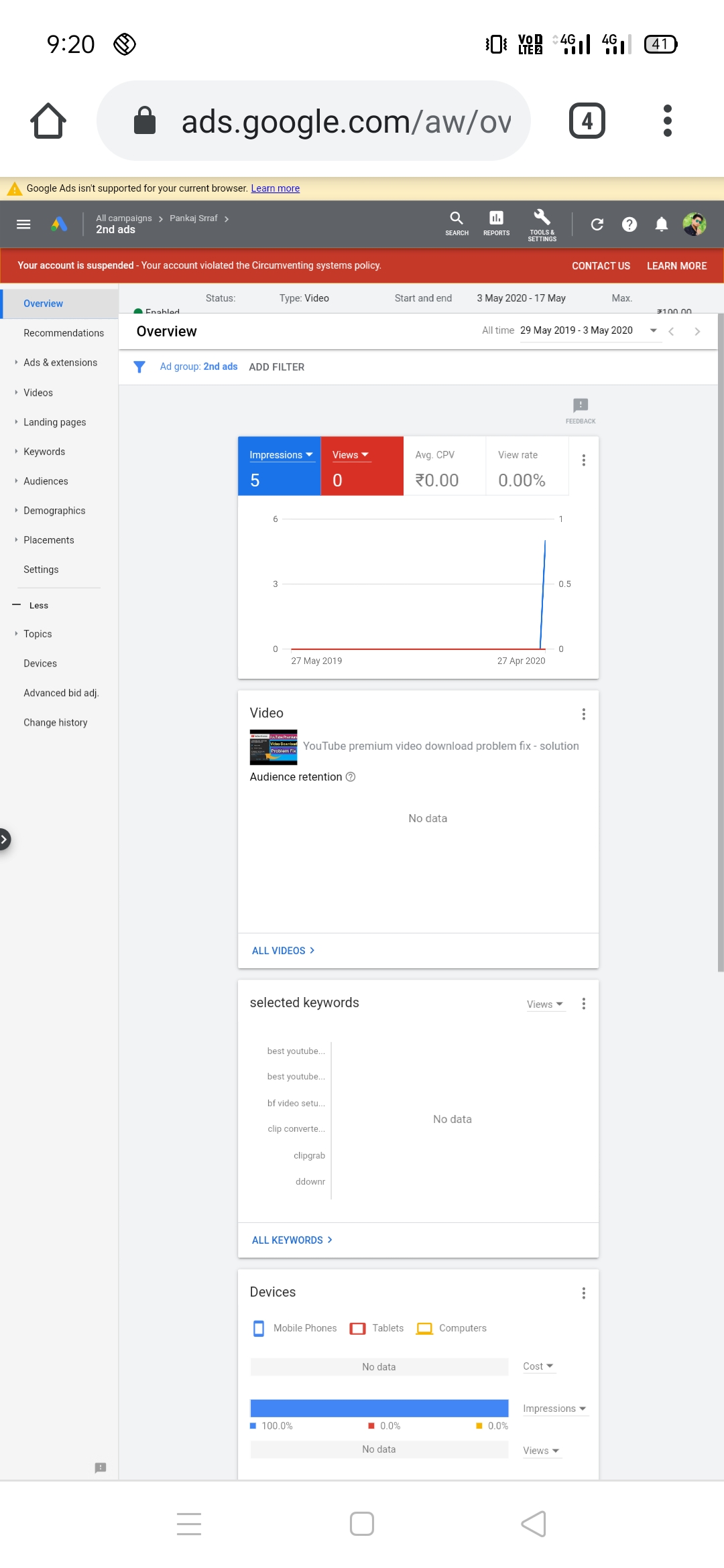
Task: Go to next date range arrow
Action: point(697,331)
